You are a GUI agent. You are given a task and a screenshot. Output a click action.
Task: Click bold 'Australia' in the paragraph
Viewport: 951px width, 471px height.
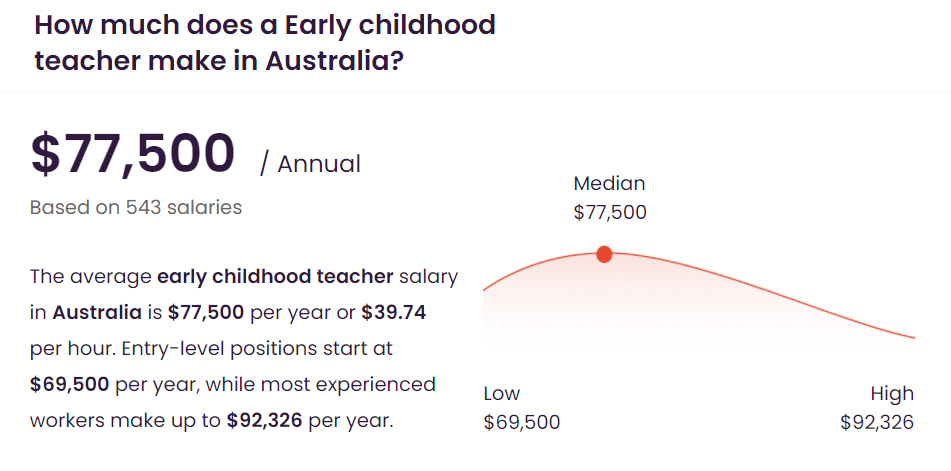pos(97,313)
